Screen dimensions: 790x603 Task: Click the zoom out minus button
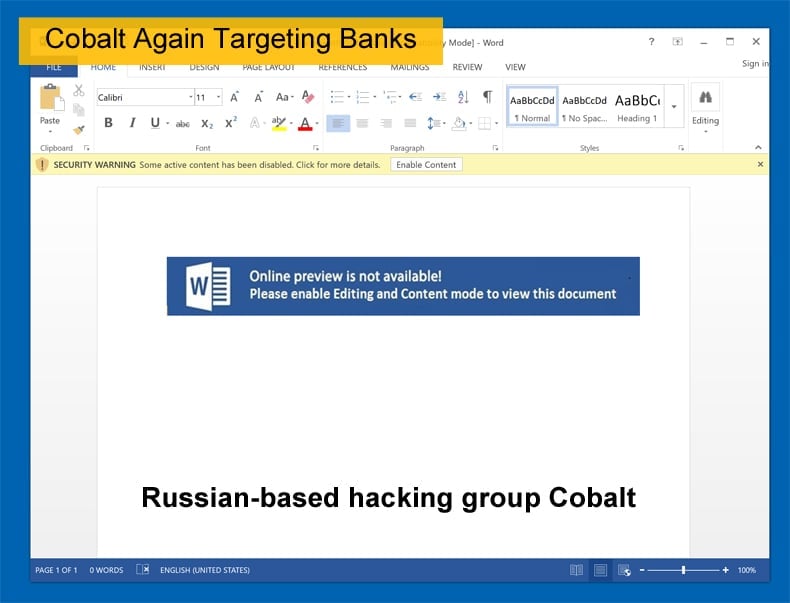coord(642,570)
